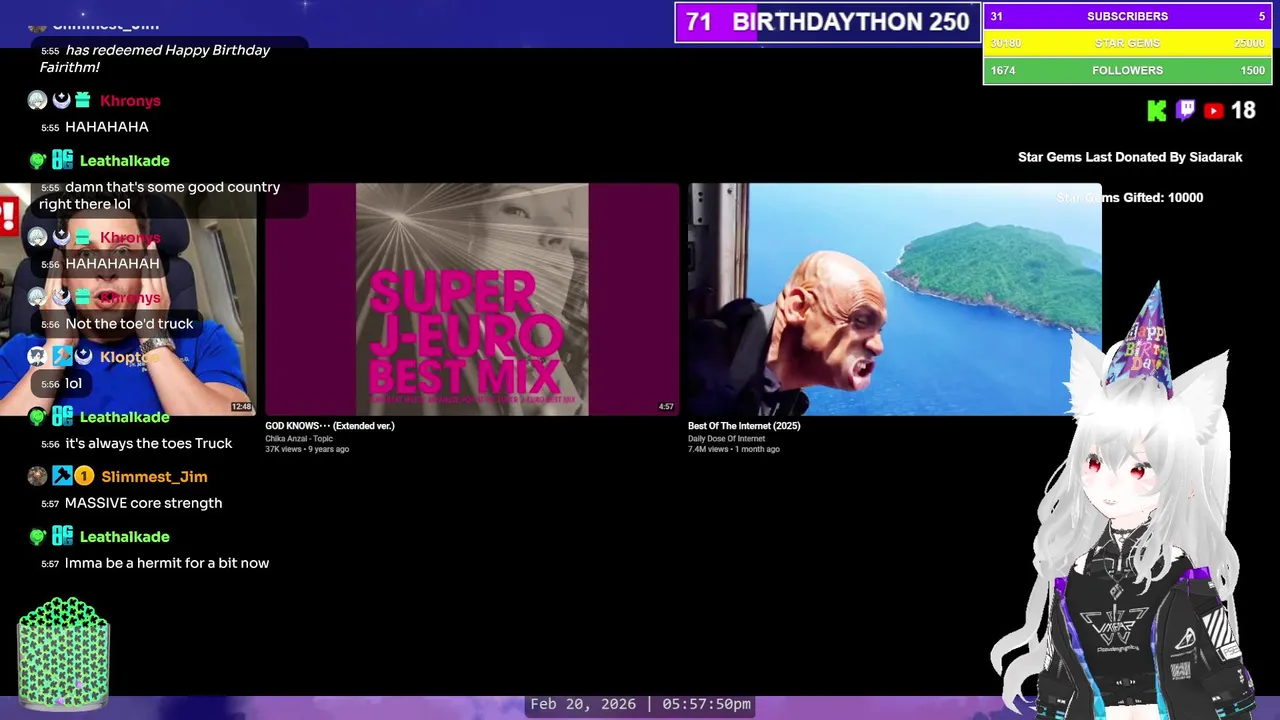Click the green Kick platform icon
1280x720 pixels.
tap(1157, 111)
